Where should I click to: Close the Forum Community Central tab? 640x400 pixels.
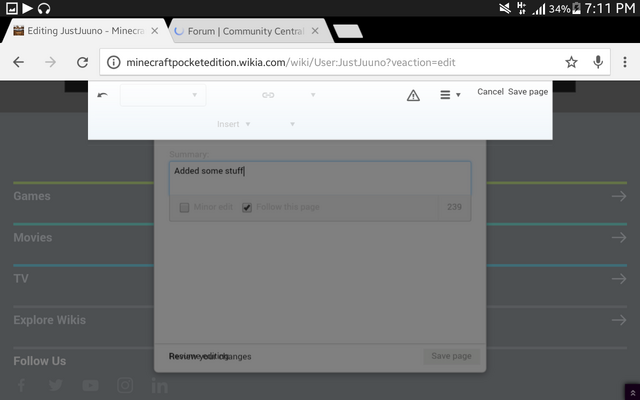pos(315,31)
